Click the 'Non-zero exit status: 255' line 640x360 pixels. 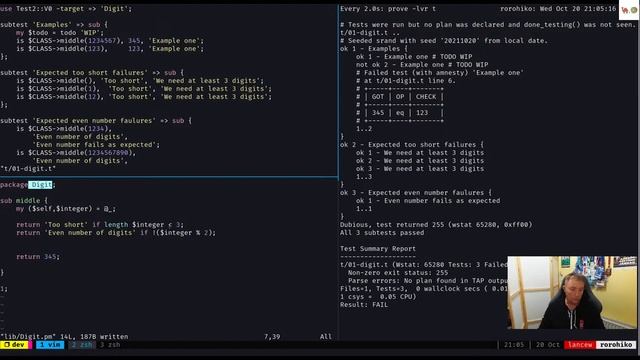point(398,273)
